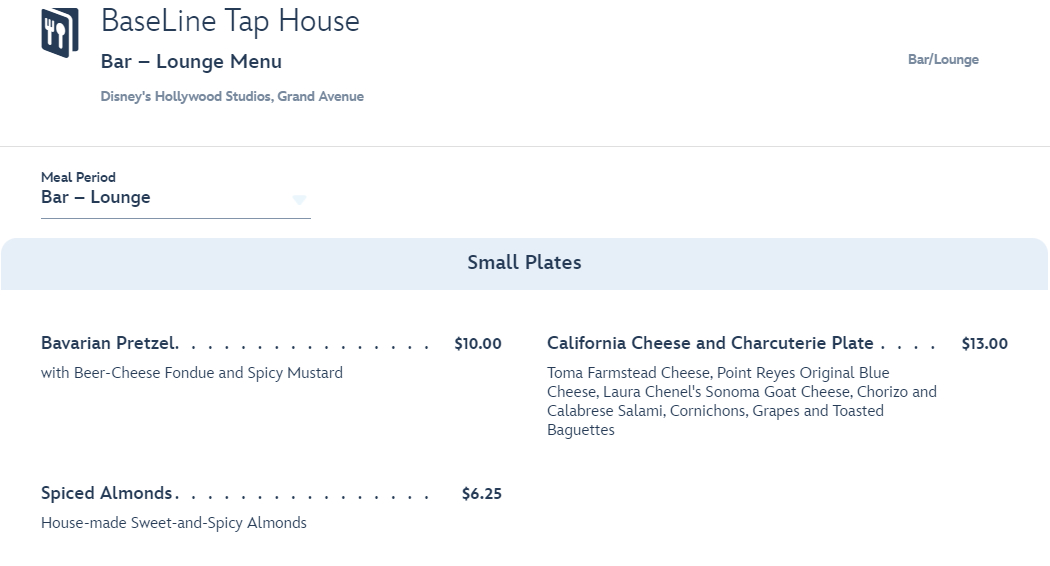1050x566 pixels.
Task: Click the Bar/Lounge label at top right
Action: pos(943,60)
